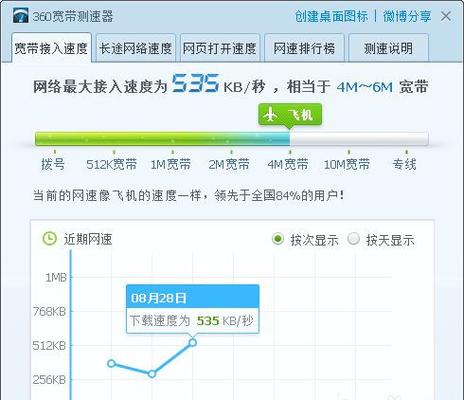Screen dimensions: 464x400
Task: Switch to the 长途网络速度 tab
Action: click(136, 48)
